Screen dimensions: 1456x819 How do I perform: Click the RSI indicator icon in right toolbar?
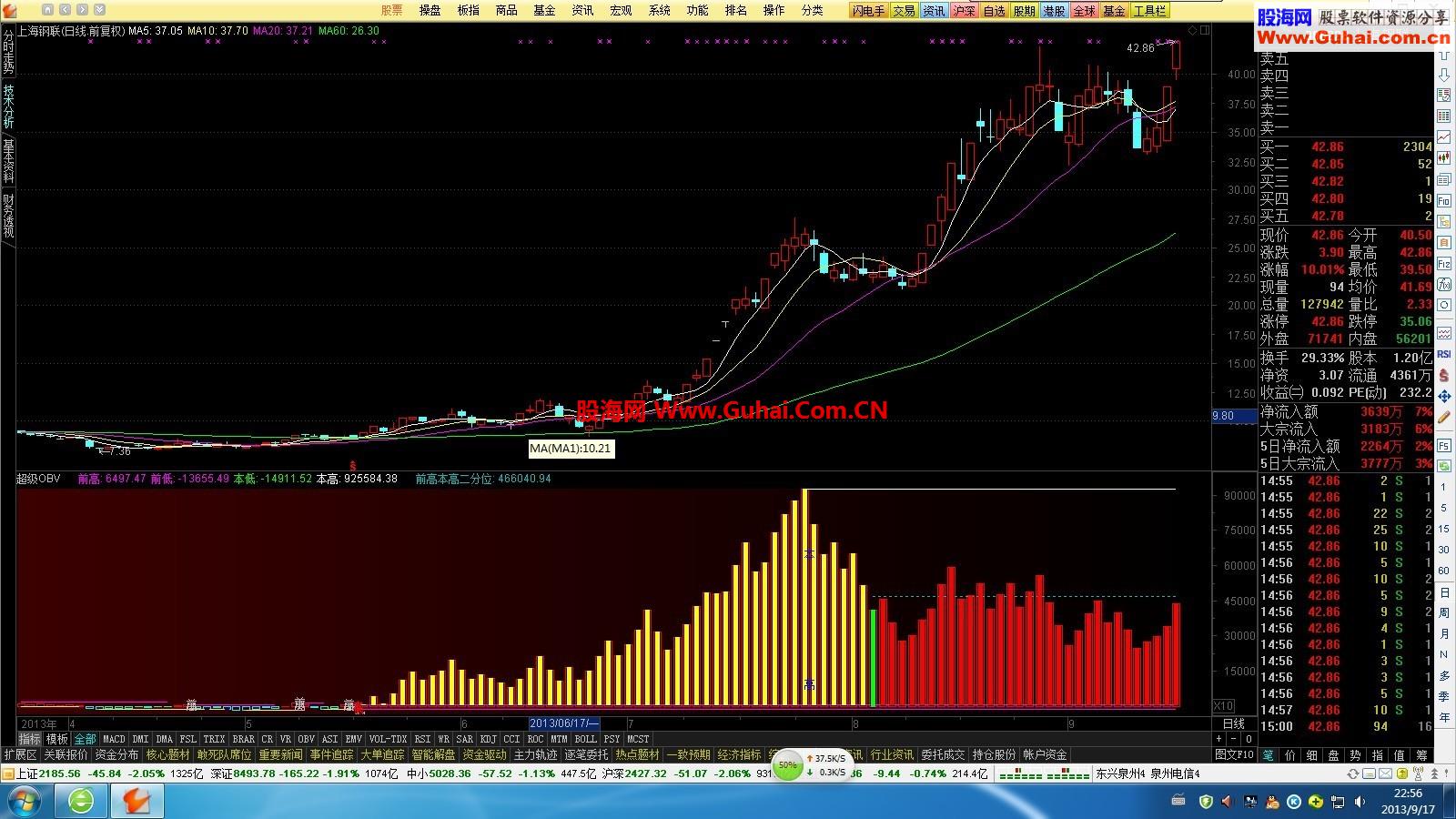[1444, 353]
